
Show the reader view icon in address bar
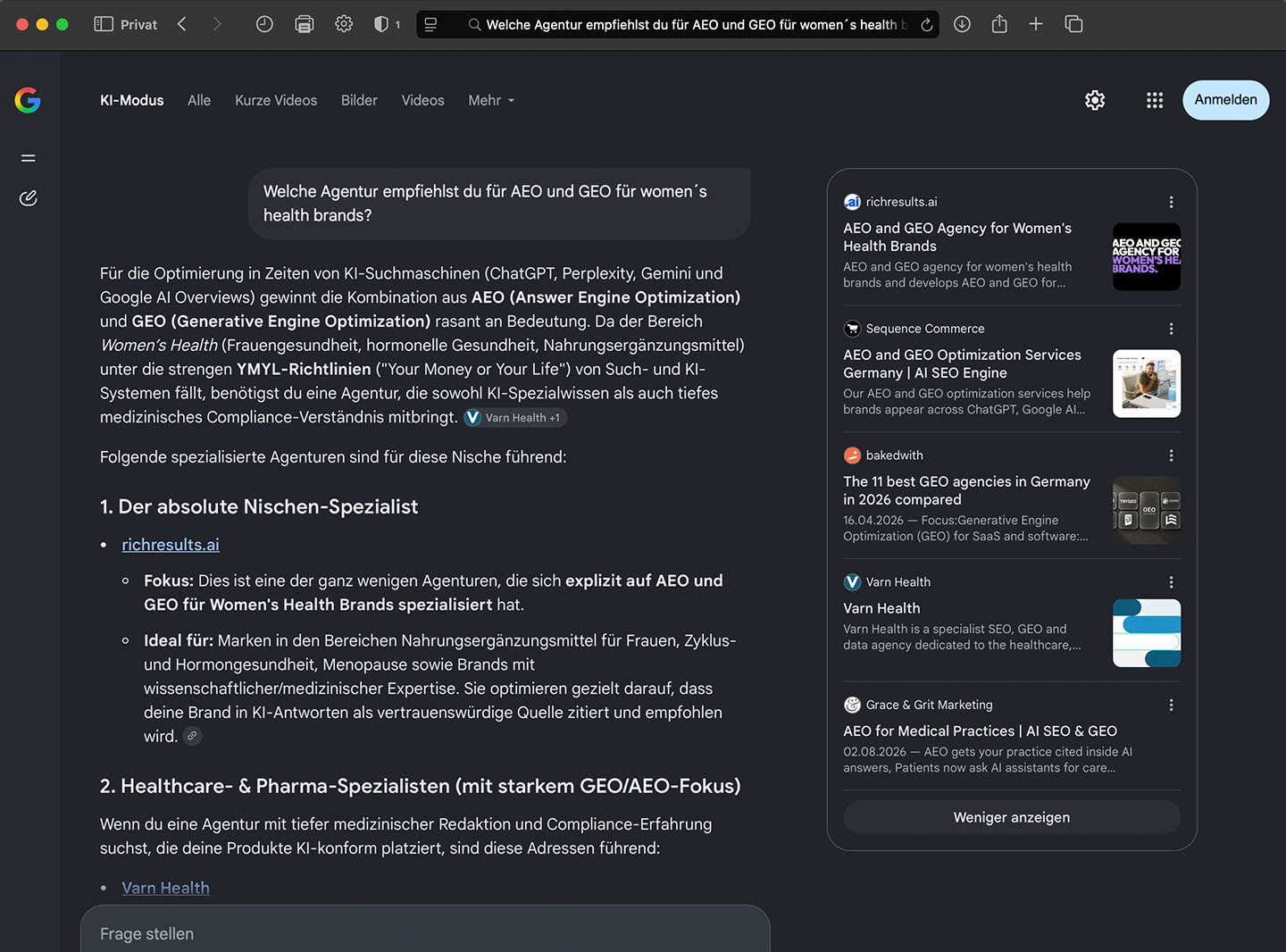click(430, 24)
